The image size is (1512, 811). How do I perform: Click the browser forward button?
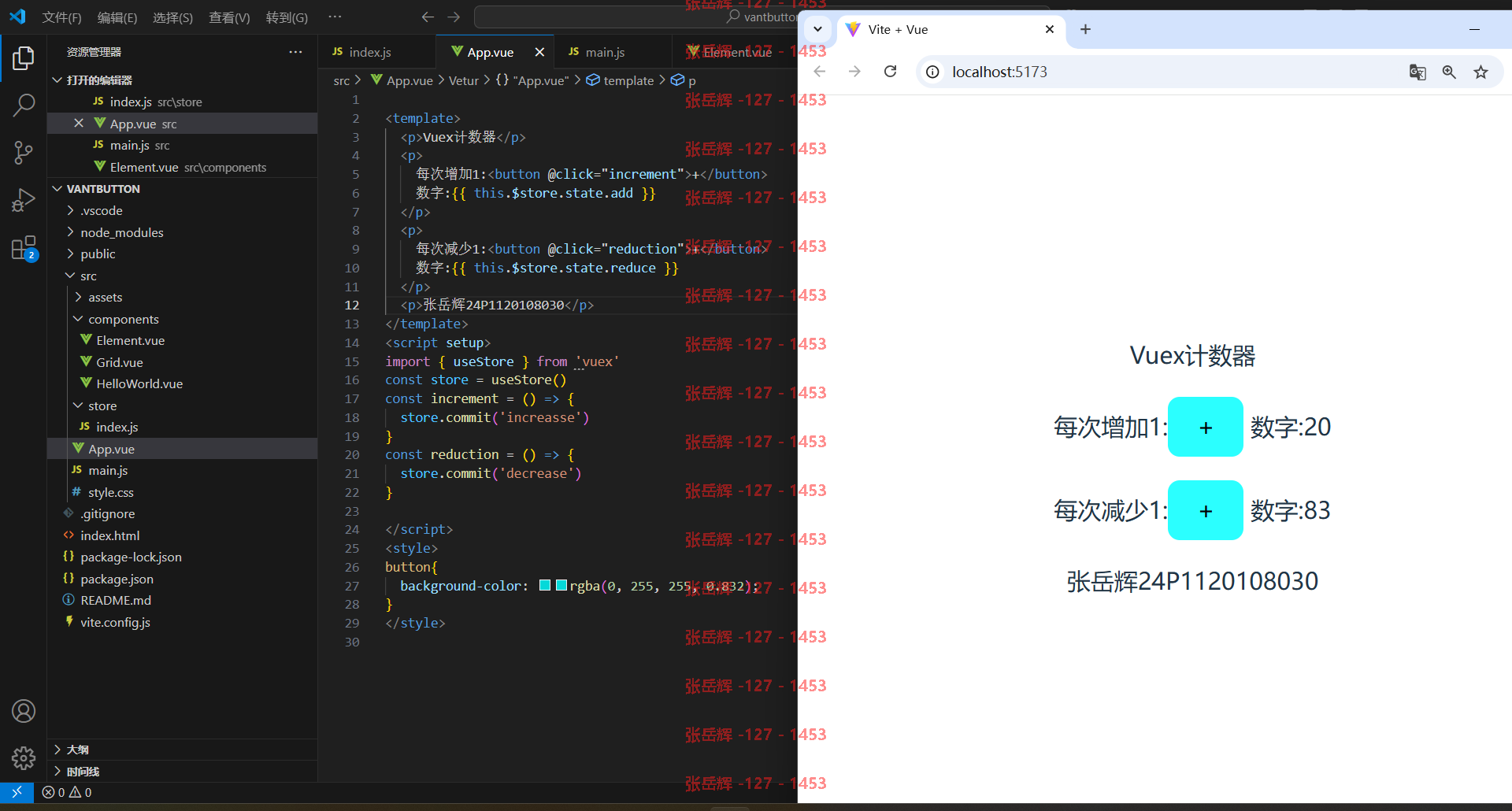(854, 72)
